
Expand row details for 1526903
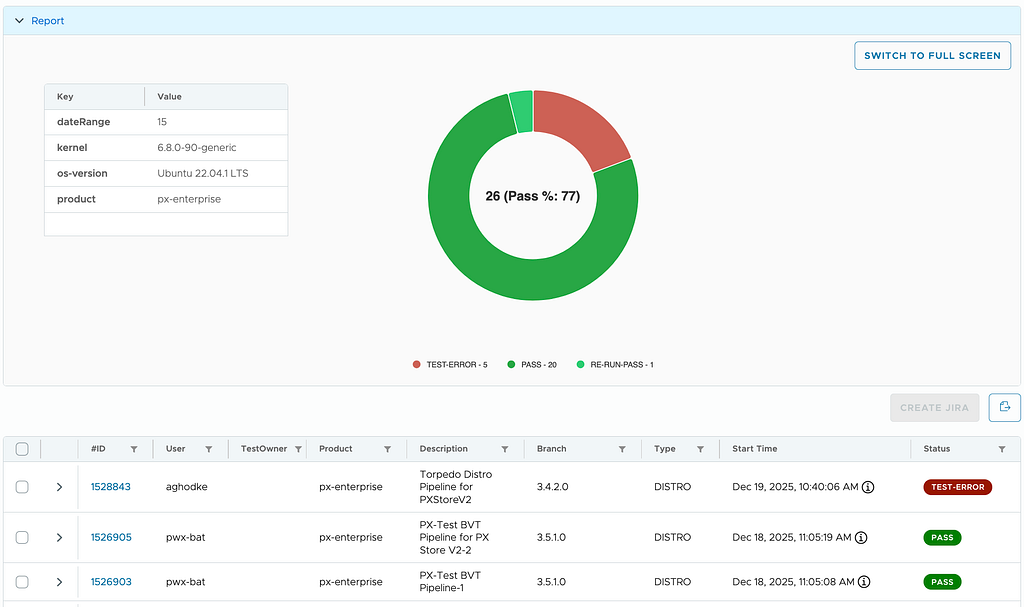[59, 582]
